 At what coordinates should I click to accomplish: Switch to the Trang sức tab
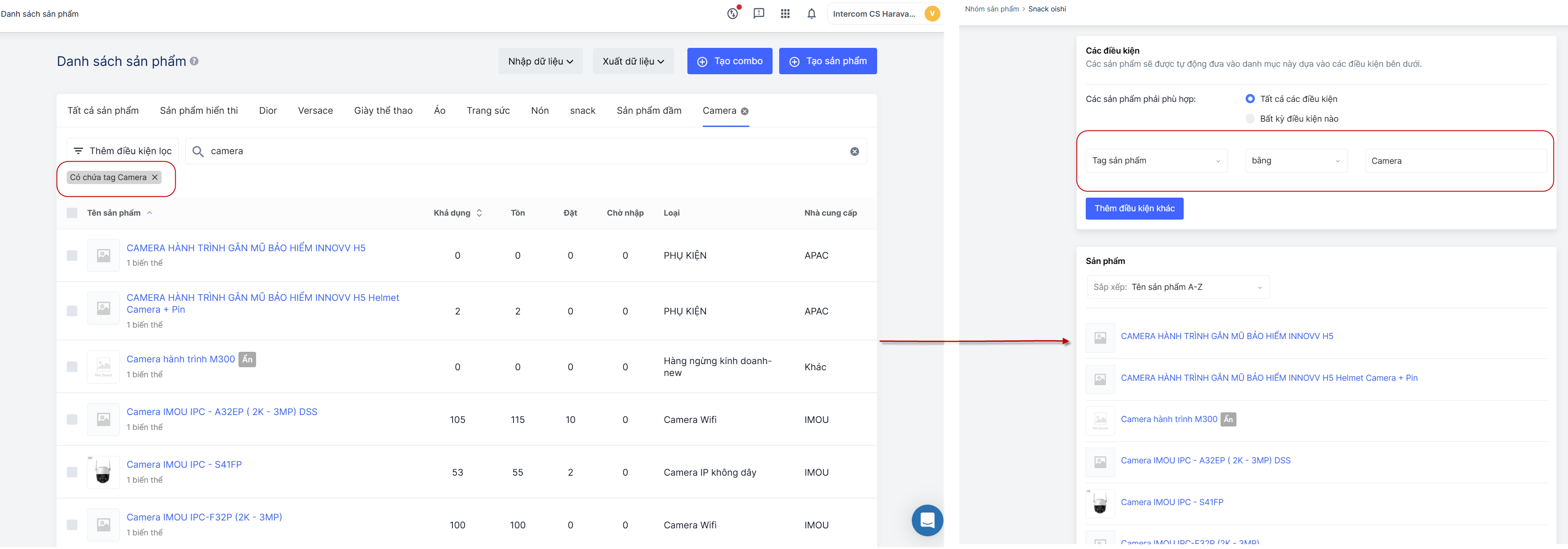pos(488,111)
